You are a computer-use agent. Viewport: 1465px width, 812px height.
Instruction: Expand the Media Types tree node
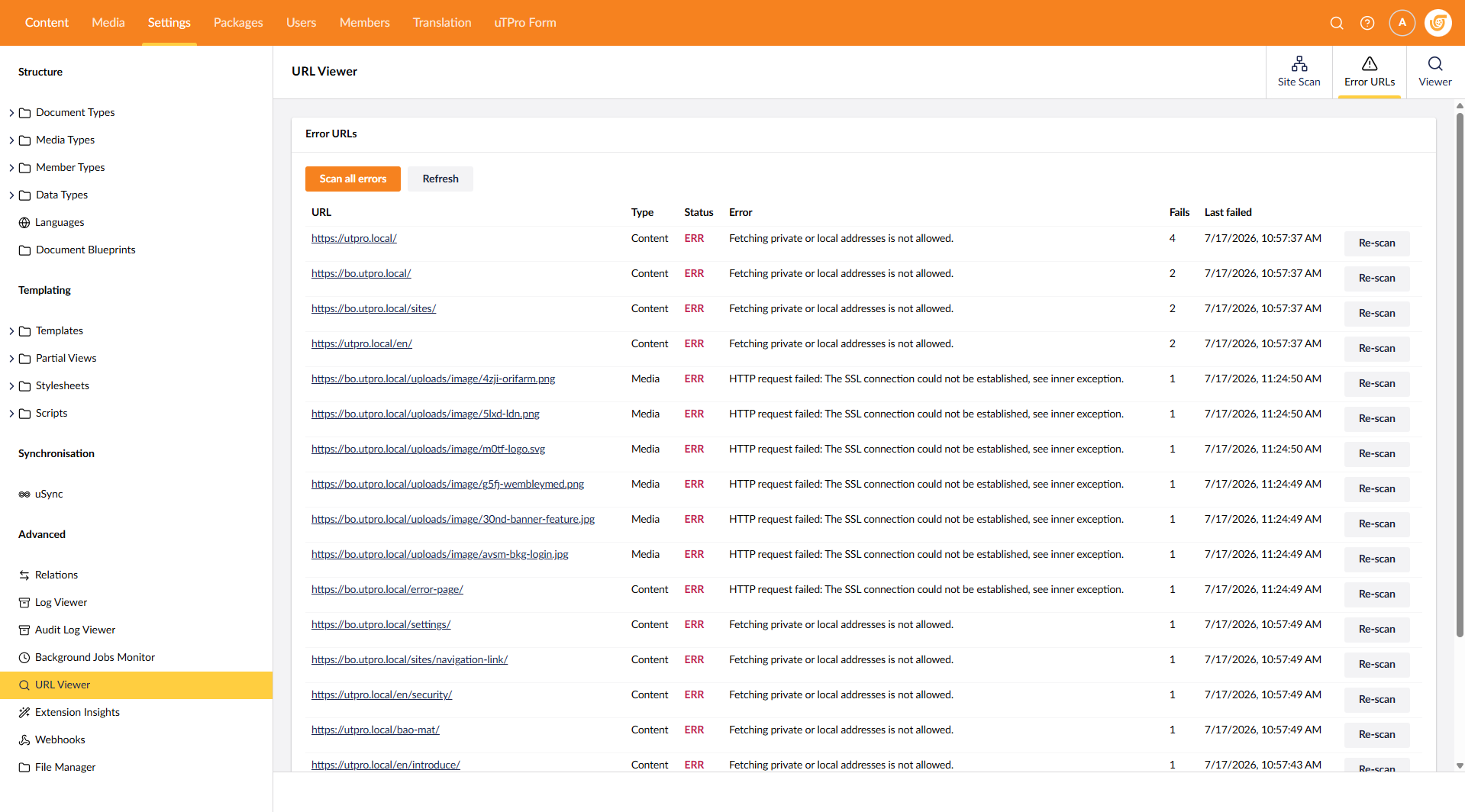11,140
